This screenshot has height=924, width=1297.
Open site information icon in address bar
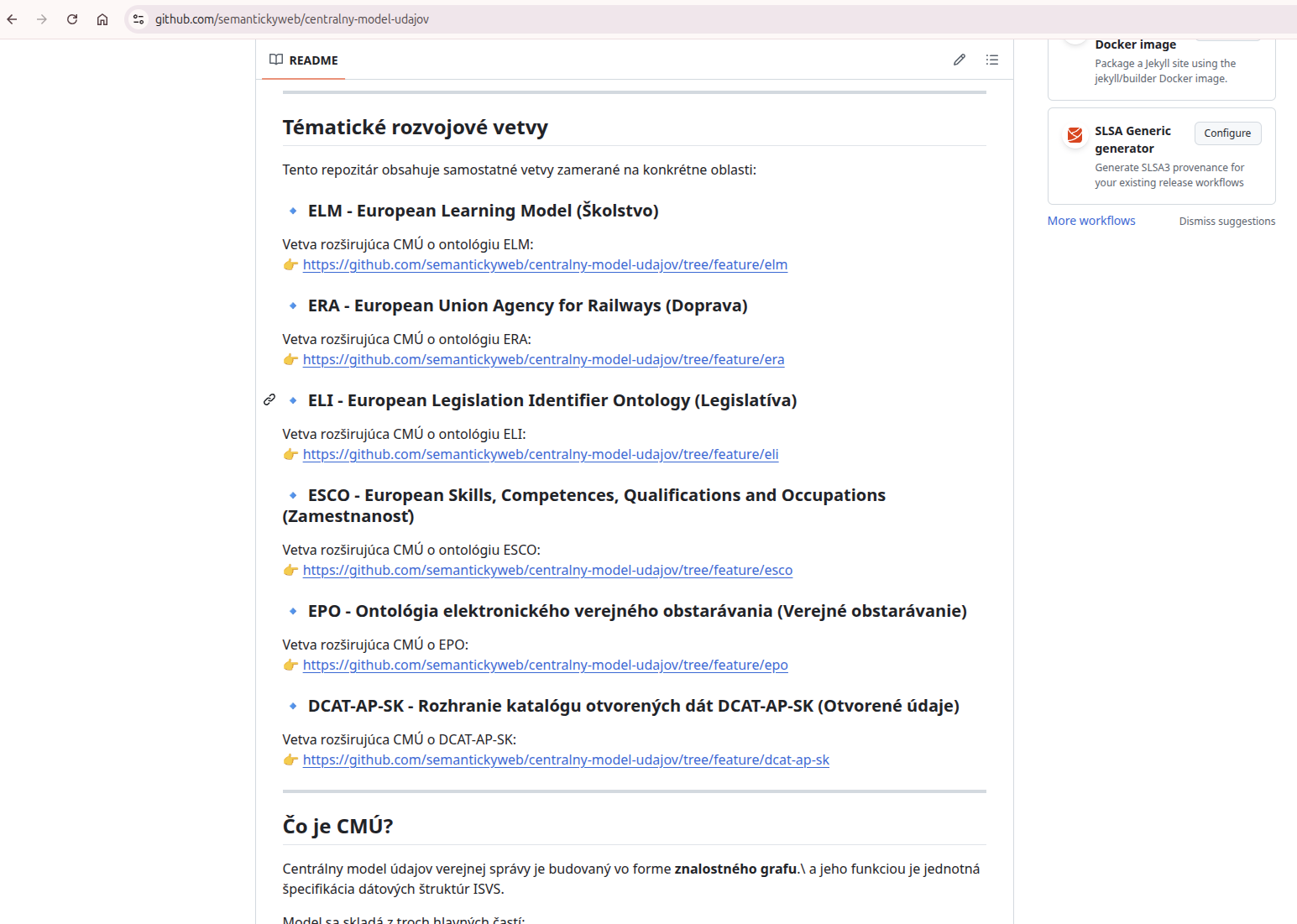coord(139,19)
